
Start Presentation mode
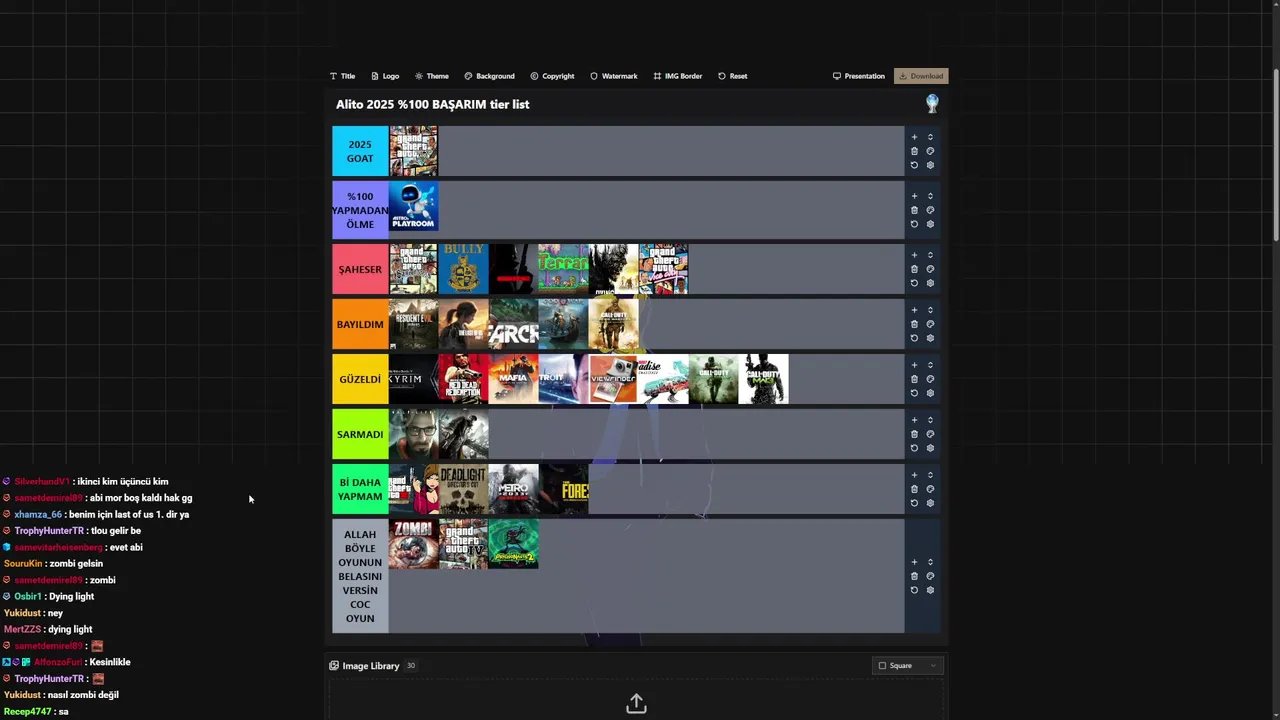859,76
